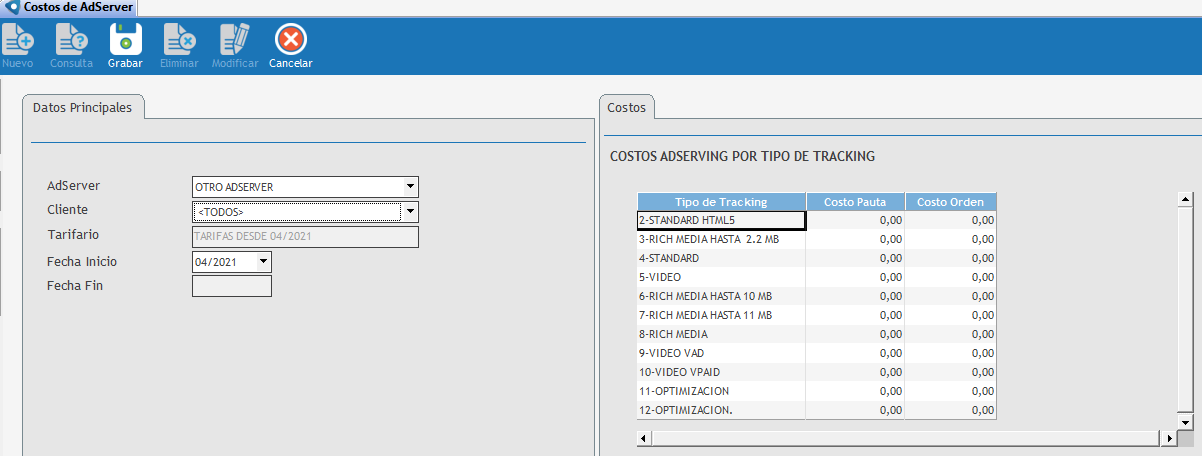Click the Nuevo toolbar icon

tap(18, 41)
